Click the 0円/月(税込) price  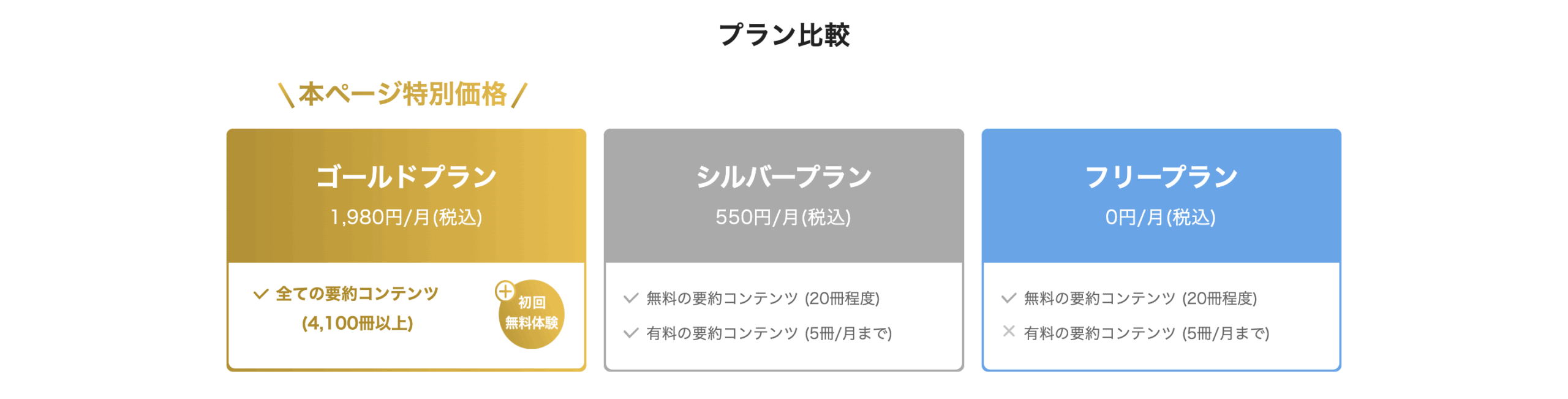coord(1160,218)
